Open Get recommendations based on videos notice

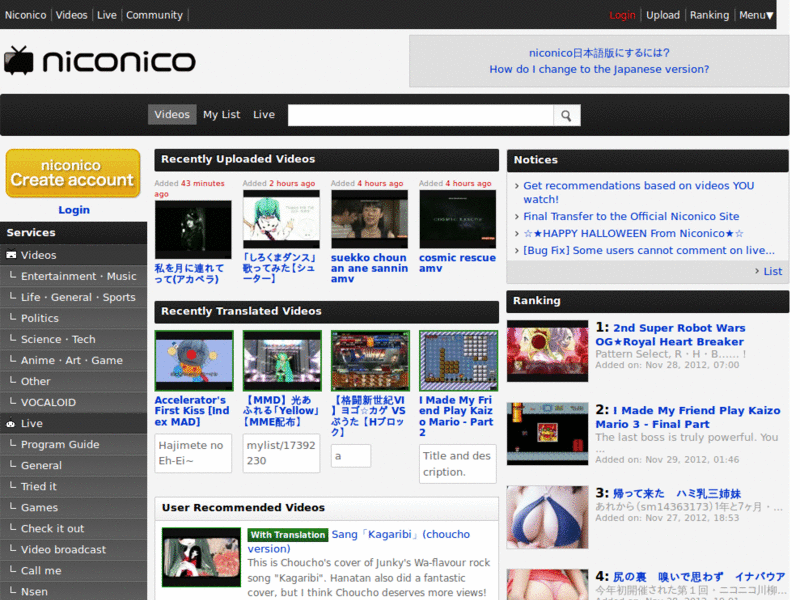tap(638, 192)
